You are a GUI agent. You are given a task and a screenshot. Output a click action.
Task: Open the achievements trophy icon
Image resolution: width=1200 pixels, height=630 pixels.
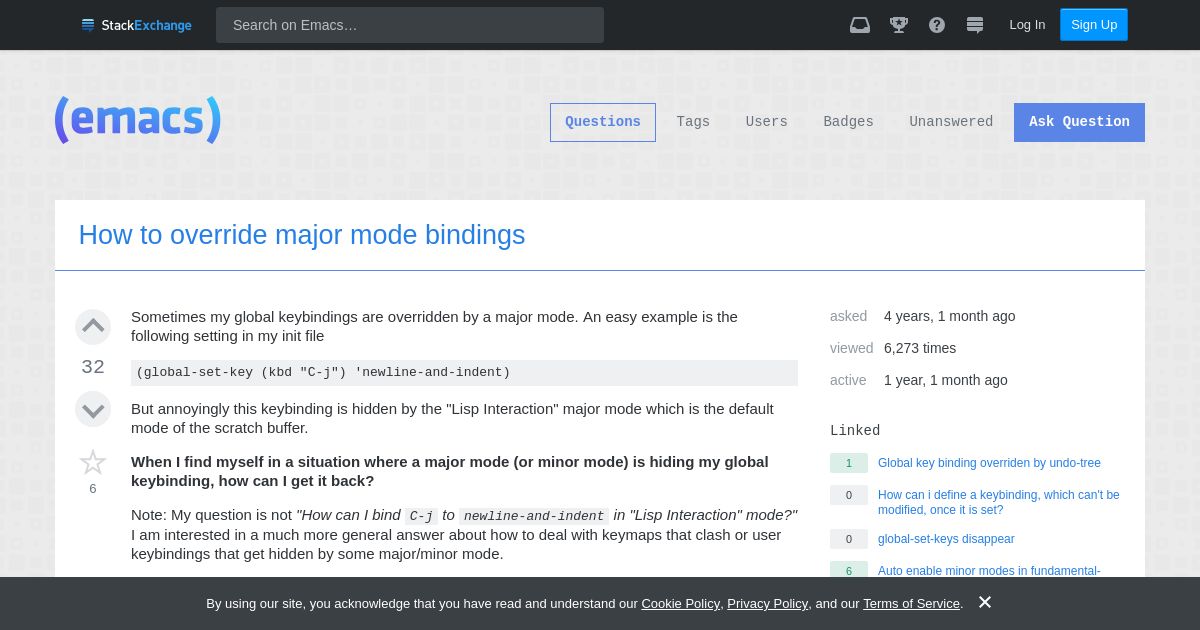pyautogui.click(x=899, y=25)
